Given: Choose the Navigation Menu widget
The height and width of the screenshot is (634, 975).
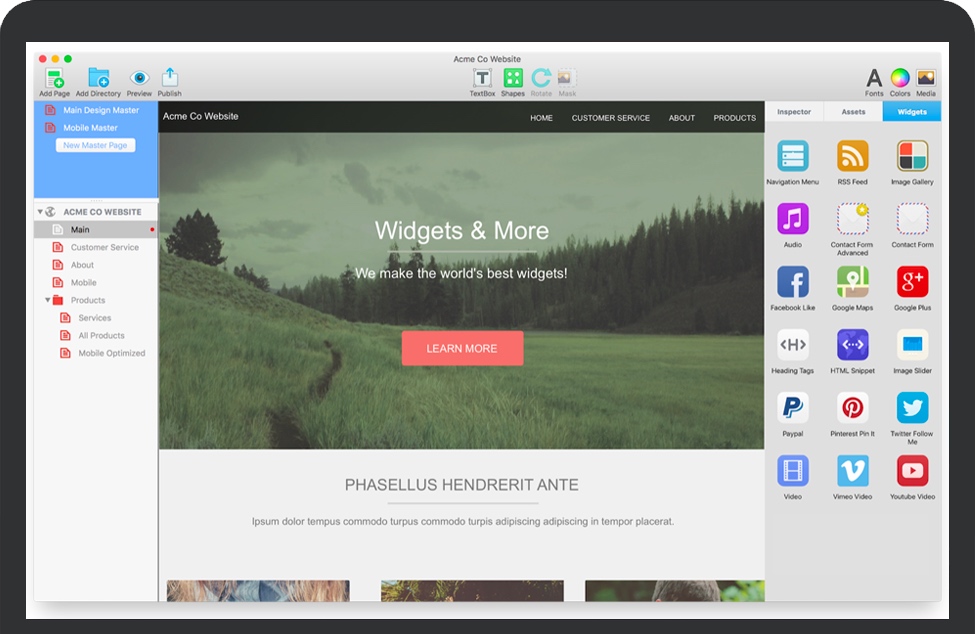Looking at the screenshot, I should tap(793, 156).
